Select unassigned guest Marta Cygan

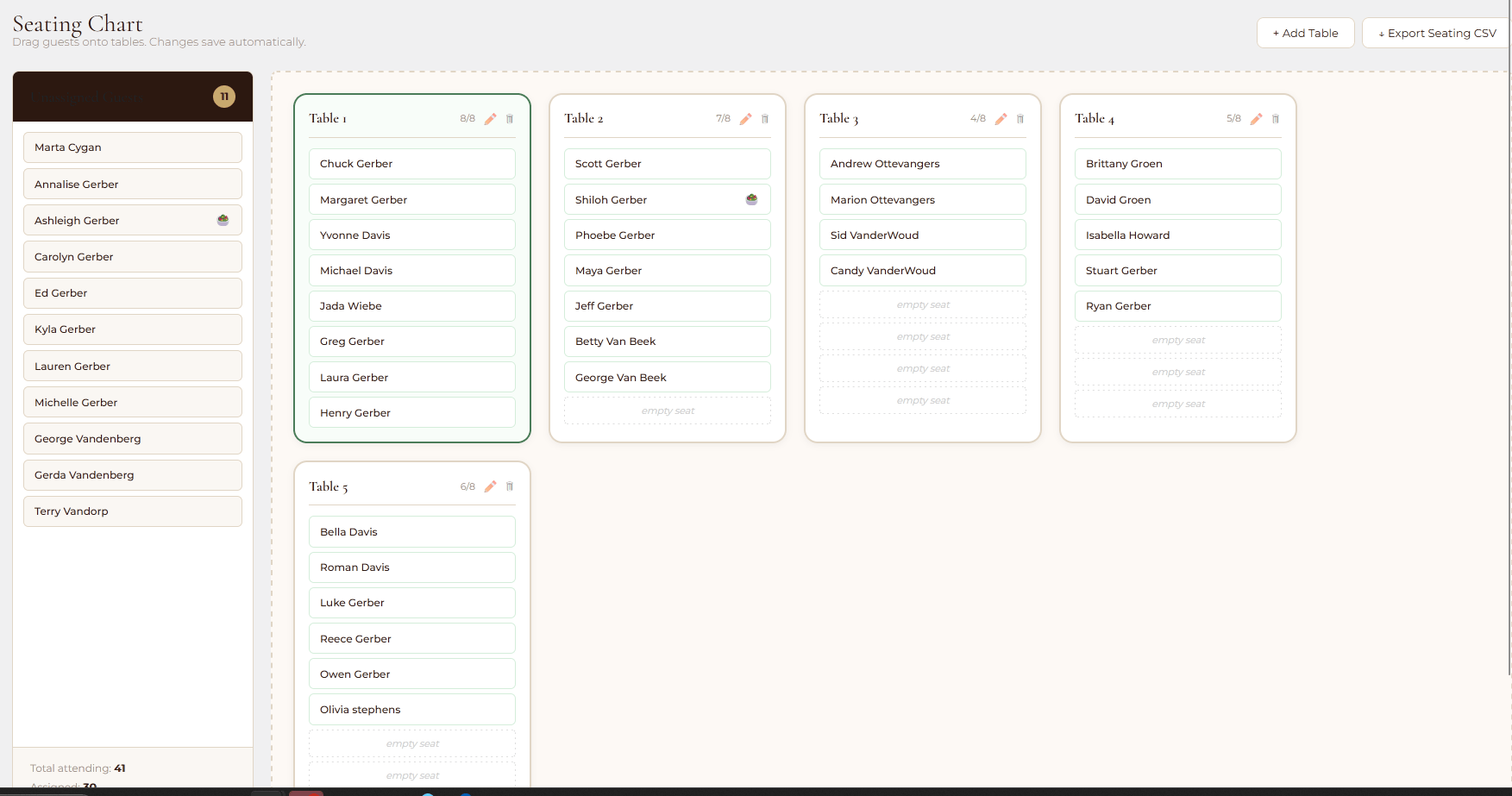click(x=132, y=147)
